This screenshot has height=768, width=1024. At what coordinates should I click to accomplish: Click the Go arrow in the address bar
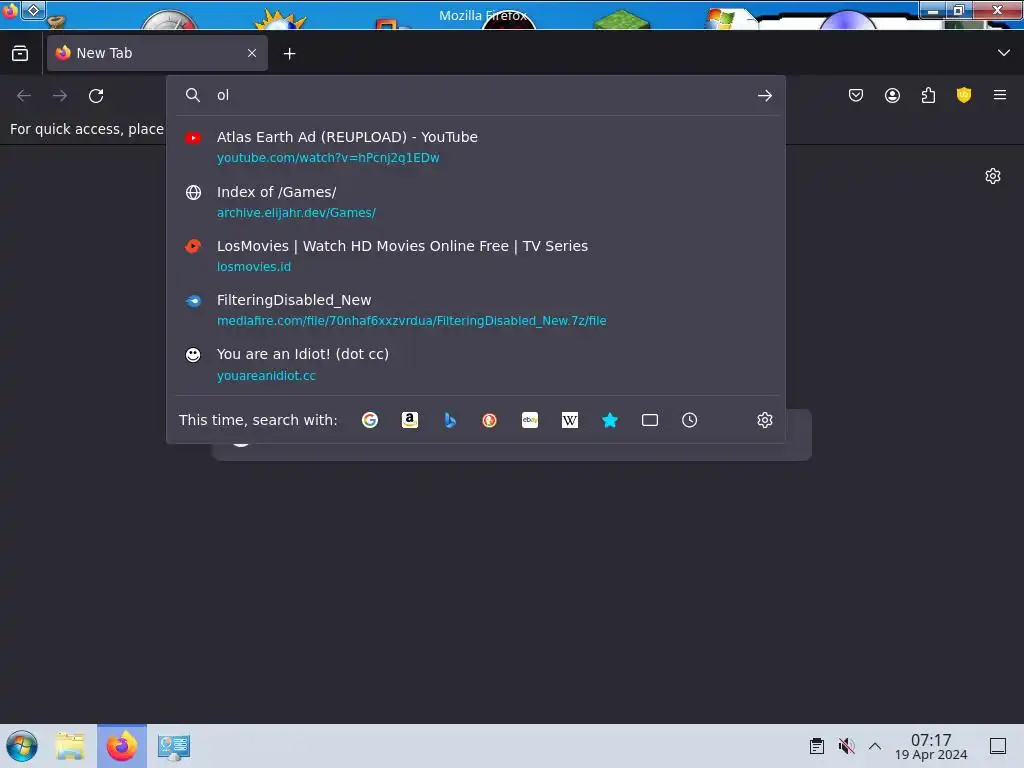coord(765,96)
